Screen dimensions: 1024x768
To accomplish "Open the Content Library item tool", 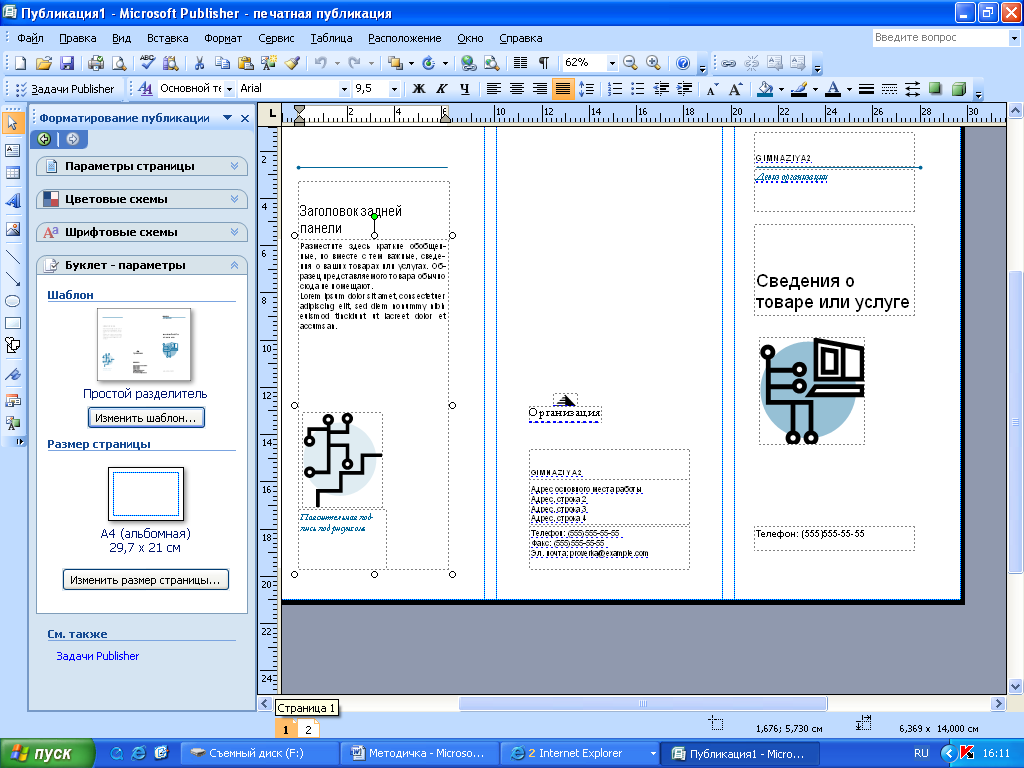I will [12, 423].
